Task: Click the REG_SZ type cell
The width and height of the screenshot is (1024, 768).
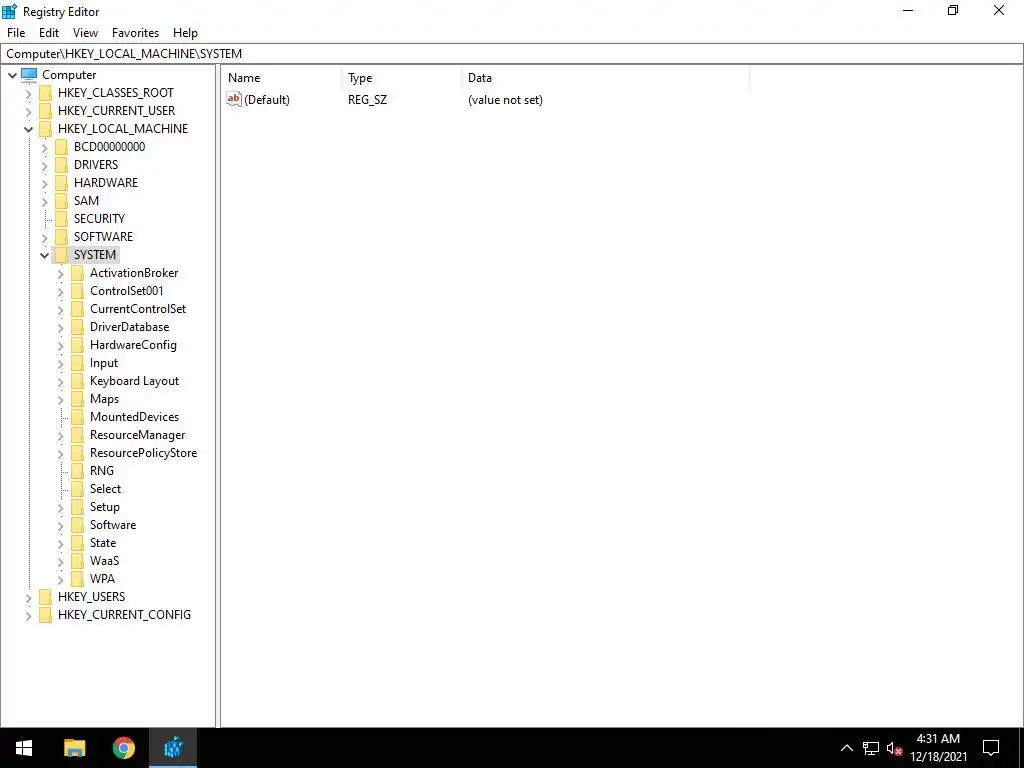Action: click(368, 100)
